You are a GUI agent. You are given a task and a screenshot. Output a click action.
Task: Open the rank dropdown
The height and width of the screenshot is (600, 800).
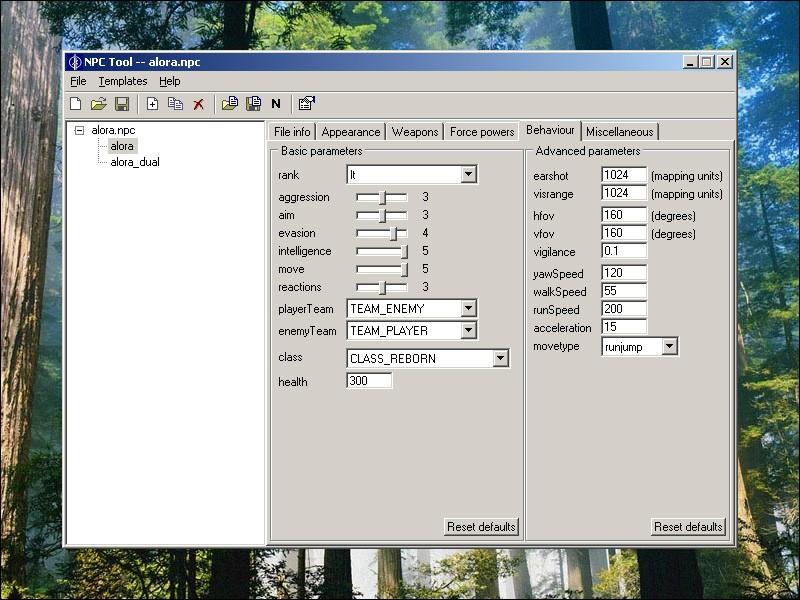coord(468,175)
